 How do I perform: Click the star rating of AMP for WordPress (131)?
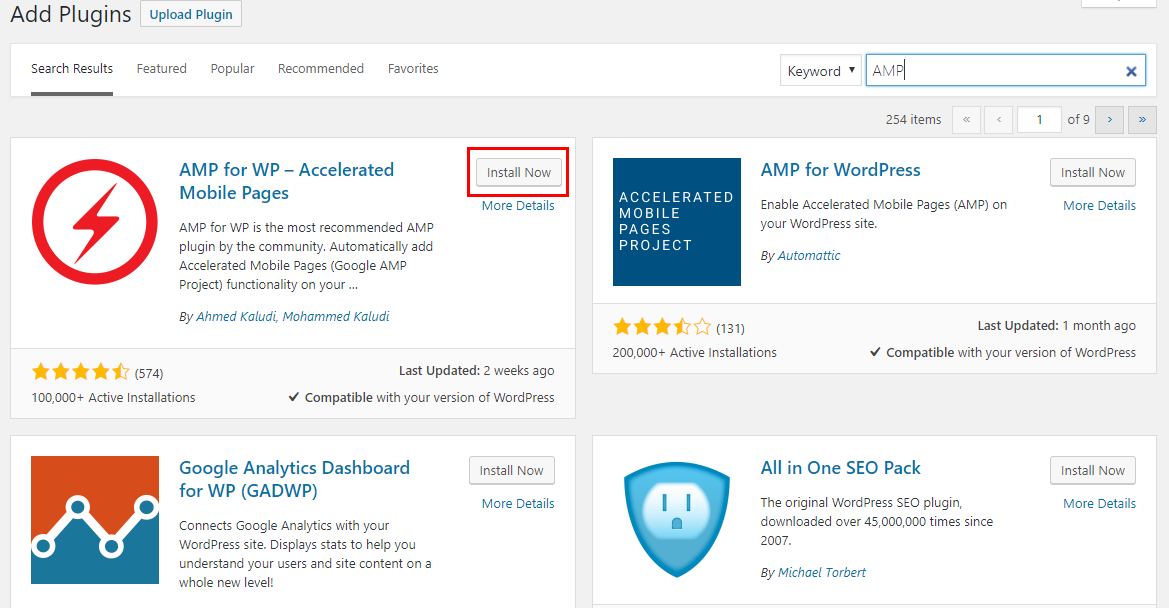[x=662, y=326]
